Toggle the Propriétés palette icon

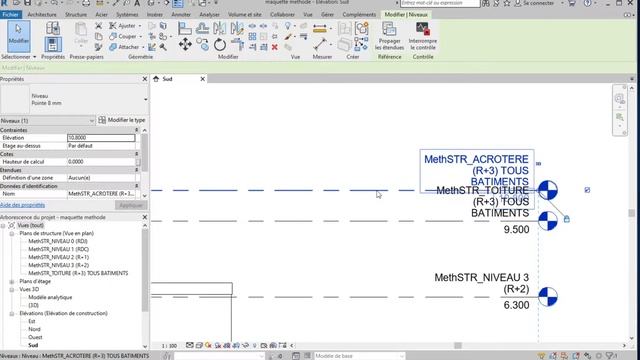pyautogui.click(x=53, y=44)
